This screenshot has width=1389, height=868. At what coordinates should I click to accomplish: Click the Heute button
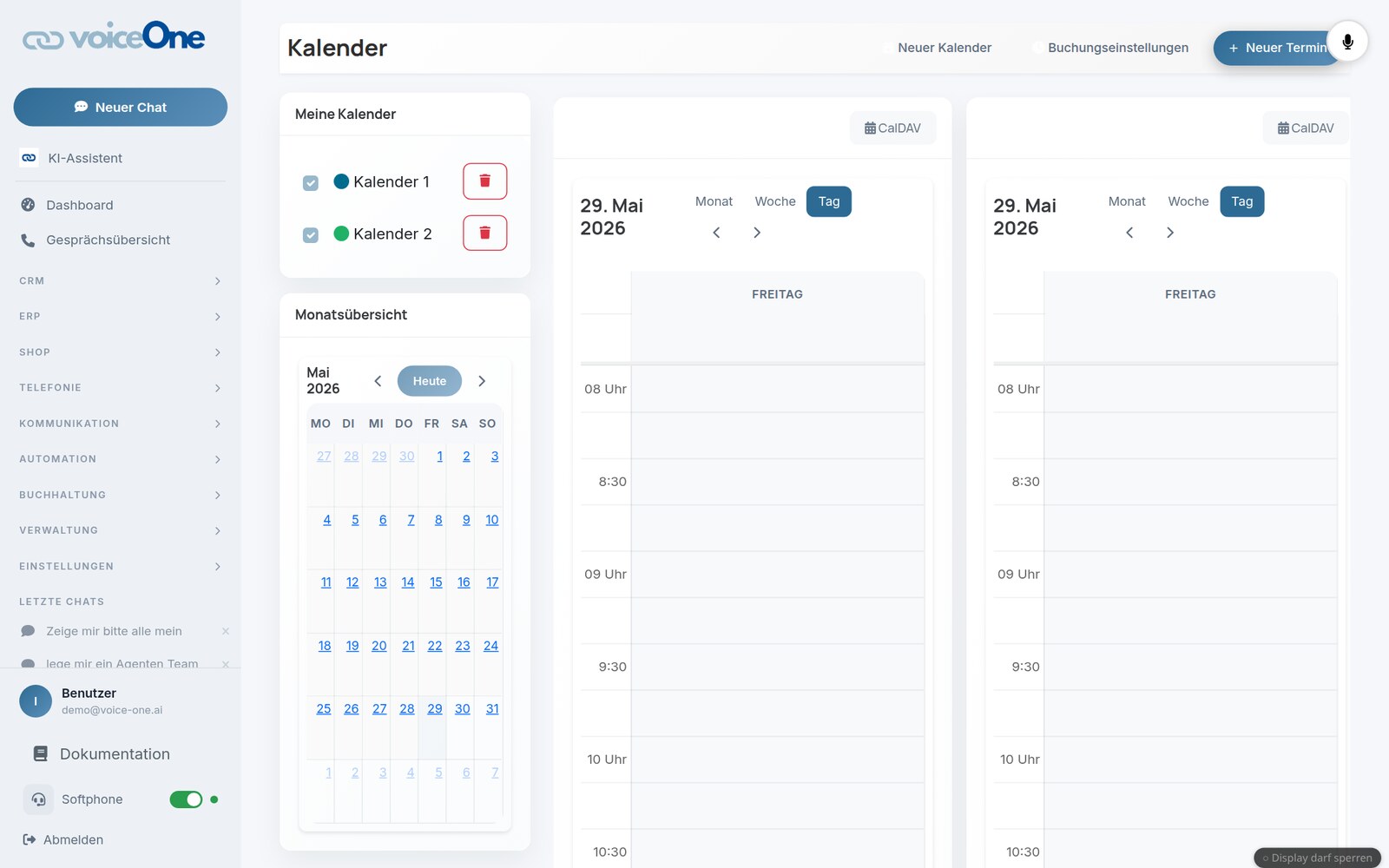click(x=429, y=381)
